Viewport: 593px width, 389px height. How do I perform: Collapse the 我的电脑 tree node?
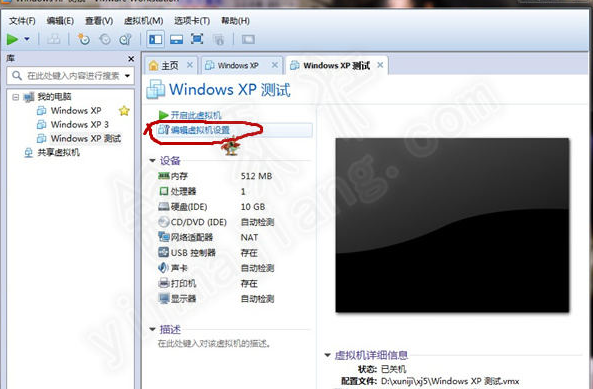point(16,97)
